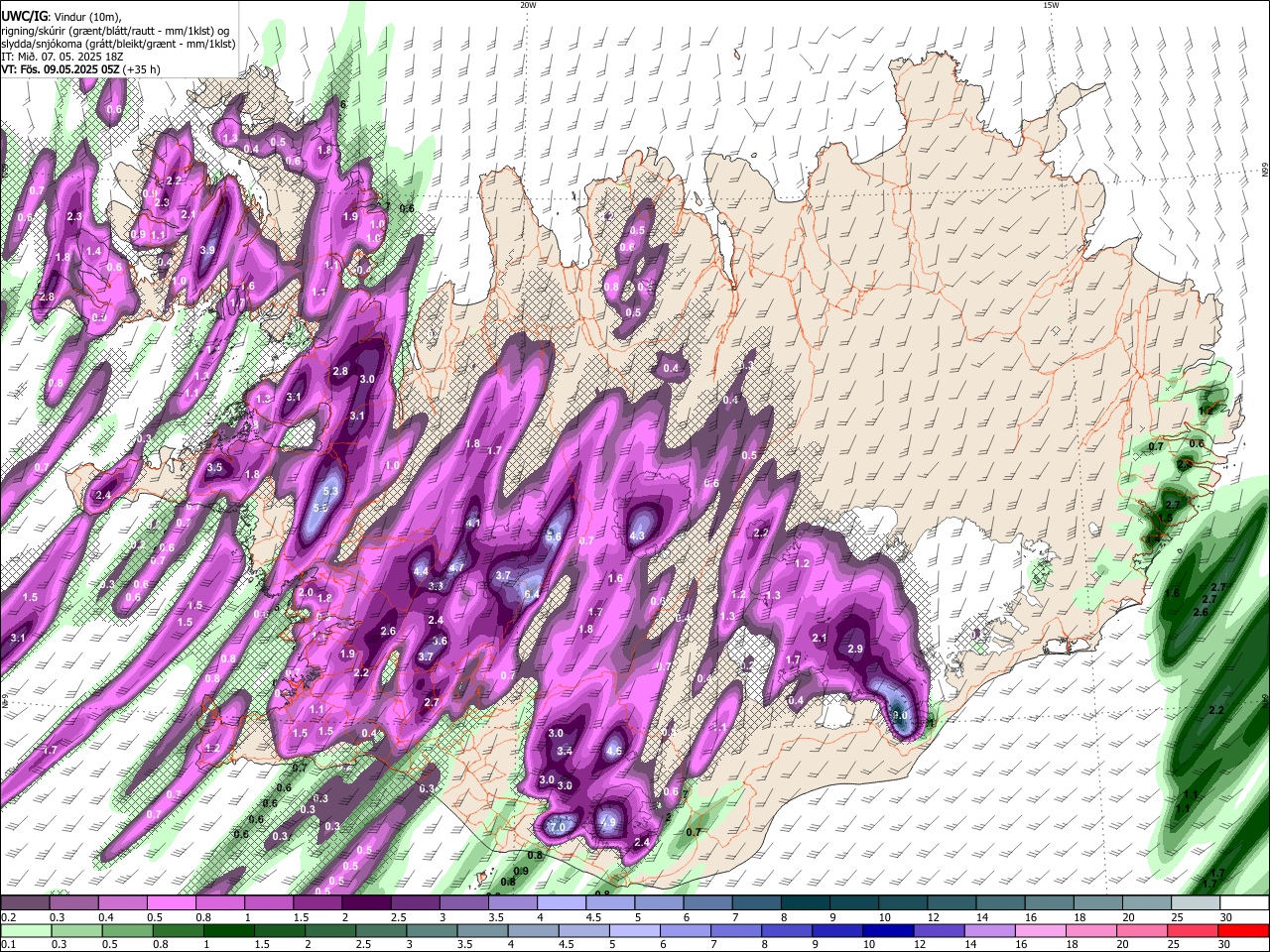The width and height of the screenshot is (1270, 952).
Task: Click the light pink 16–18 swatch, lower scale
Action: coord(1040,930)
